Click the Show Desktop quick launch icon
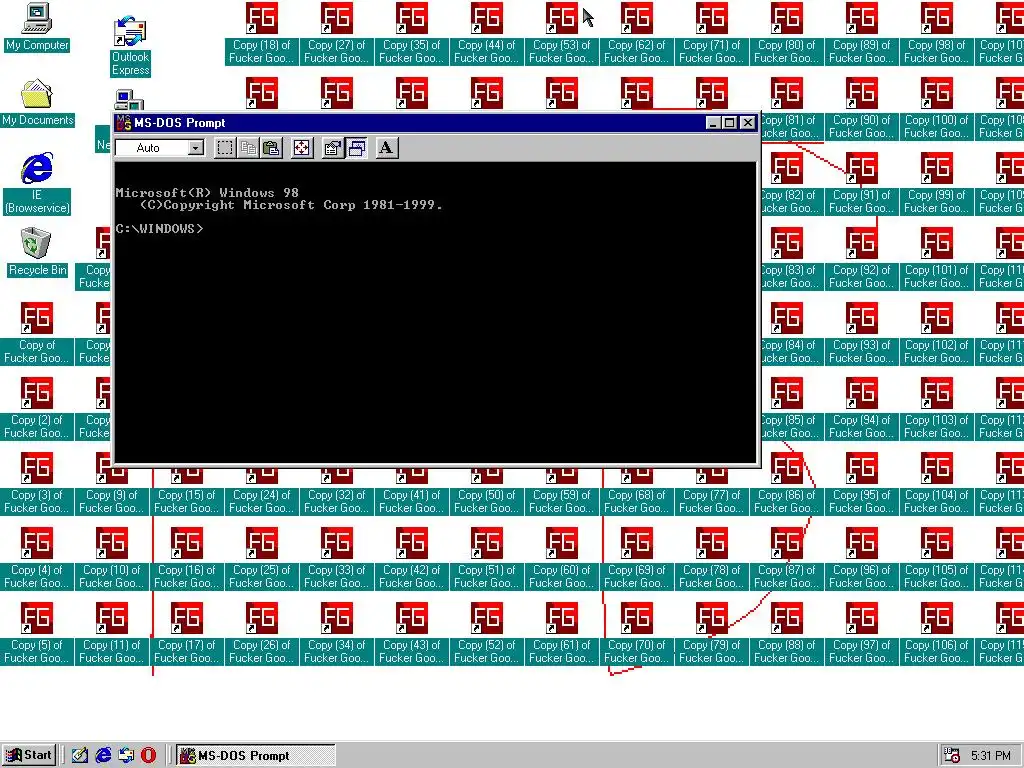Screen dimensions: 1024x768 pos(80,756)
